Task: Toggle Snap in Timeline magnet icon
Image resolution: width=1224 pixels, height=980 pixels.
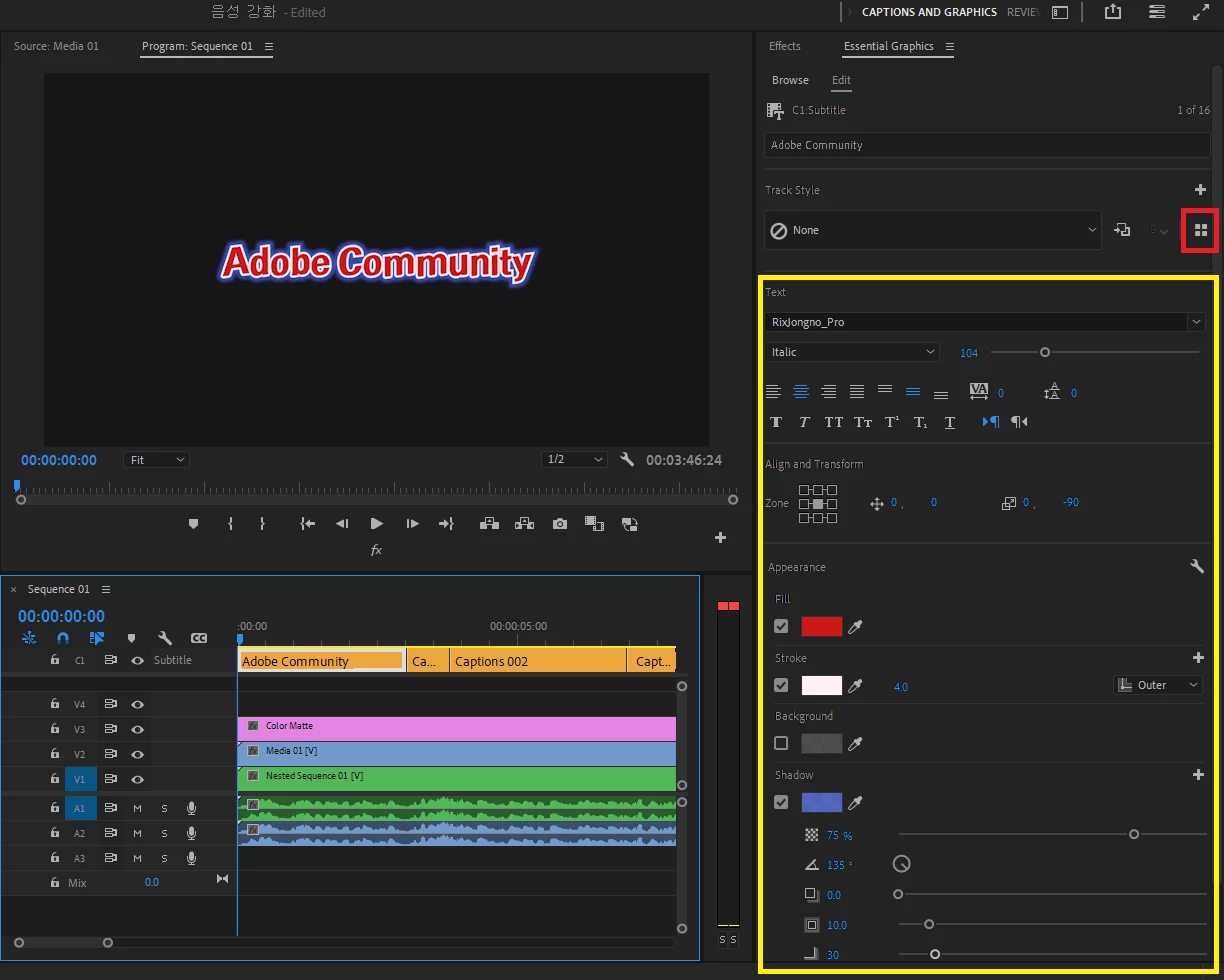Action: point(63,637)
